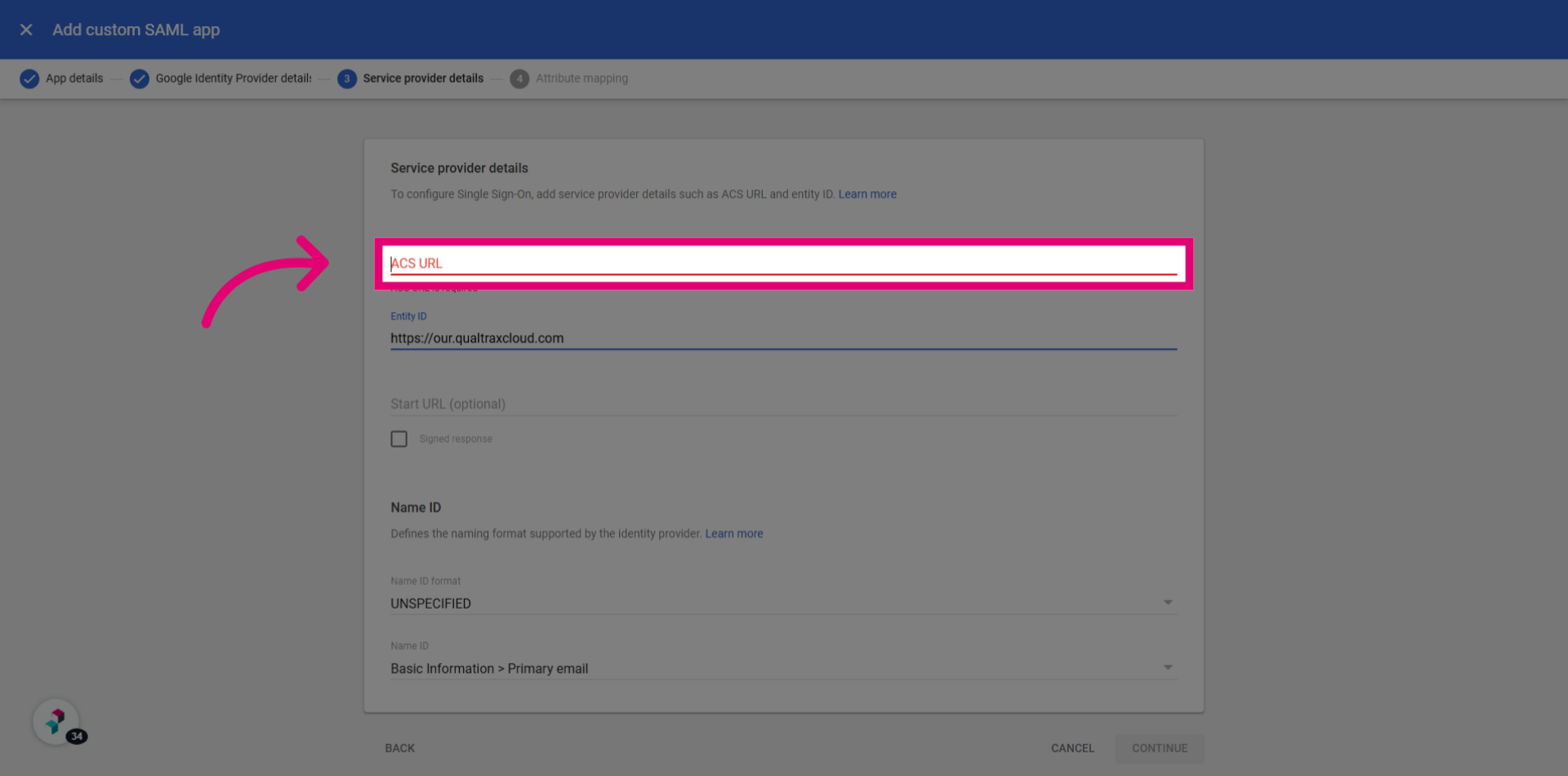Open the Name ID dropdown showing Primary email
1568x776 pixels.
point(783,668)
